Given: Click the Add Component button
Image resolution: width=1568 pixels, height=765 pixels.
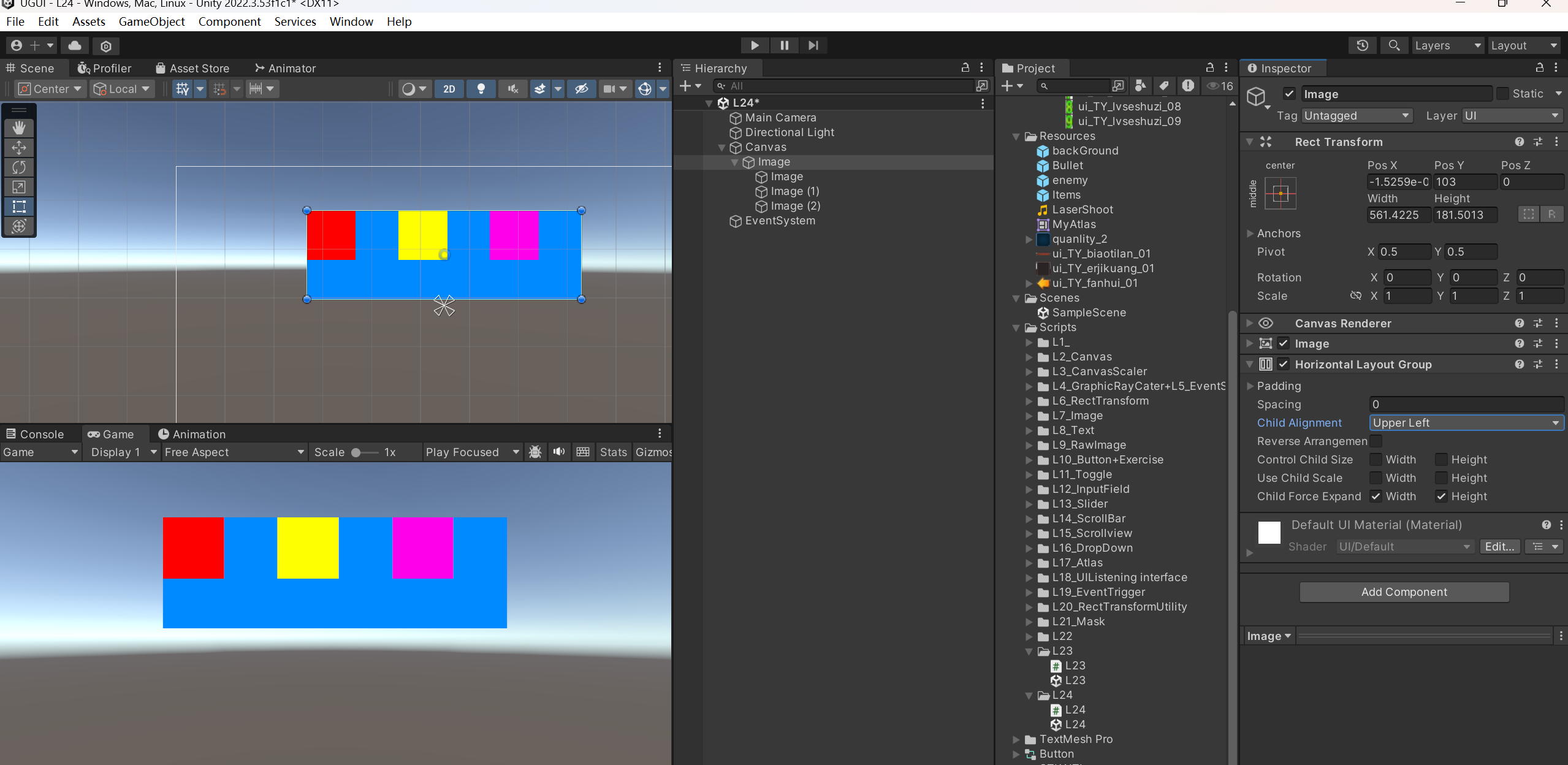Looking at the screenshot, I should click(x=1404, y=592).
